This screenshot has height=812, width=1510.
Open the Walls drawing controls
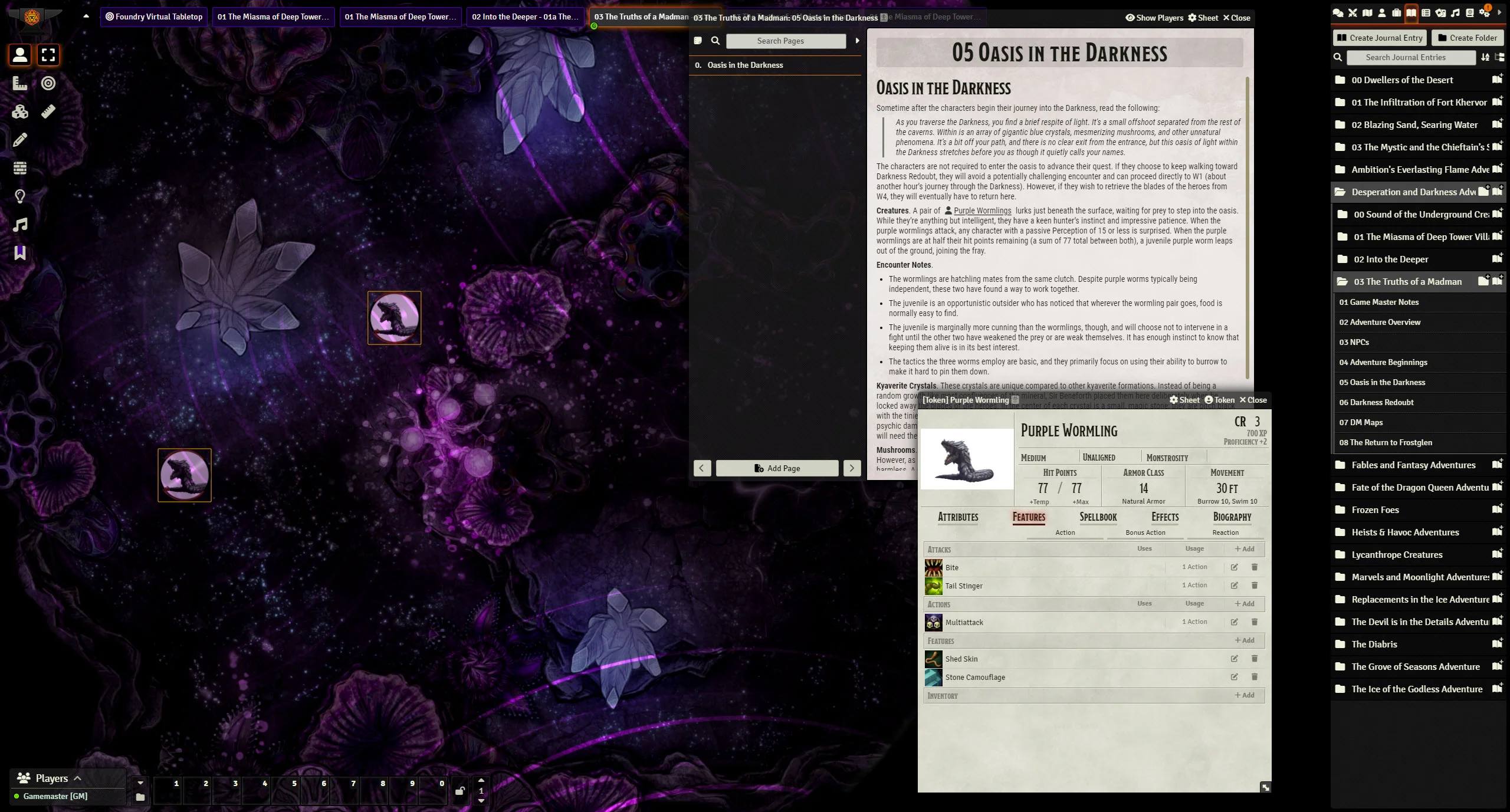tap(20, 168)
